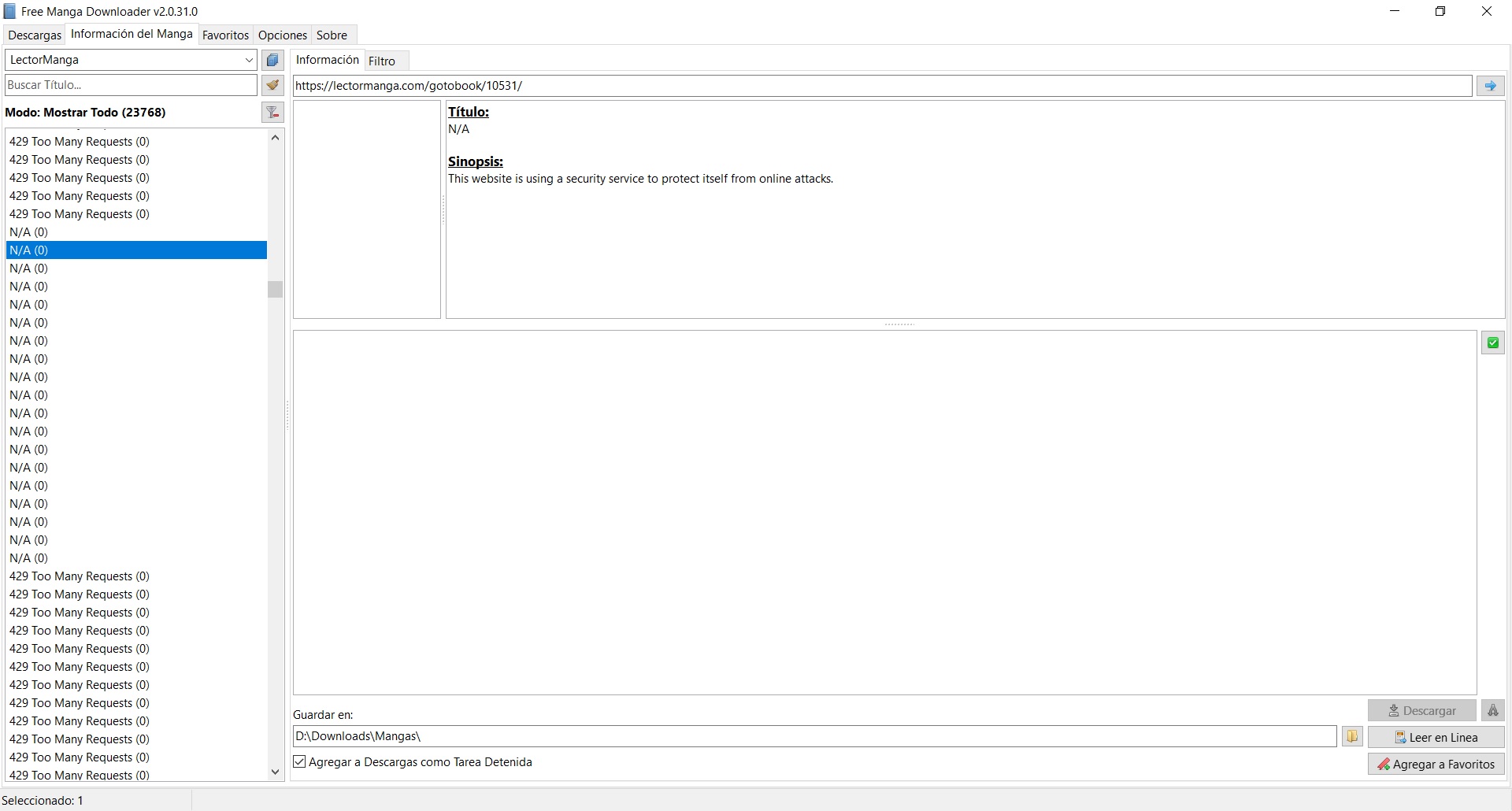The width and height of the screenshot is (1512, 811).
Task: Toggle 'Agregar a Descargas como Tarea Detenida' checkbox
Action: 298,761
